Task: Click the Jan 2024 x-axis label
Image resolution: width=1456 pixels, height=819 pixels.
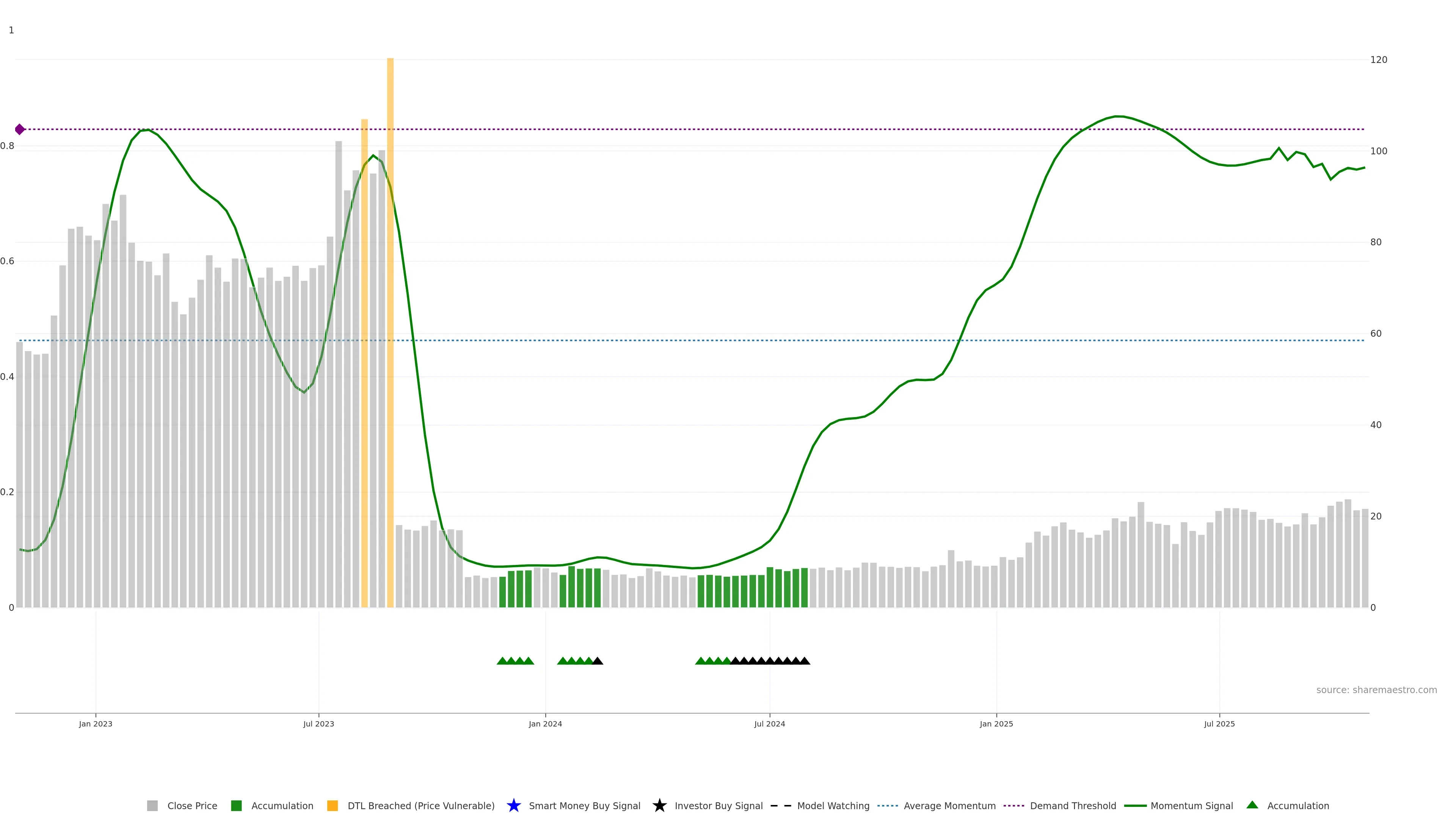Action: (x=545, y=723)
